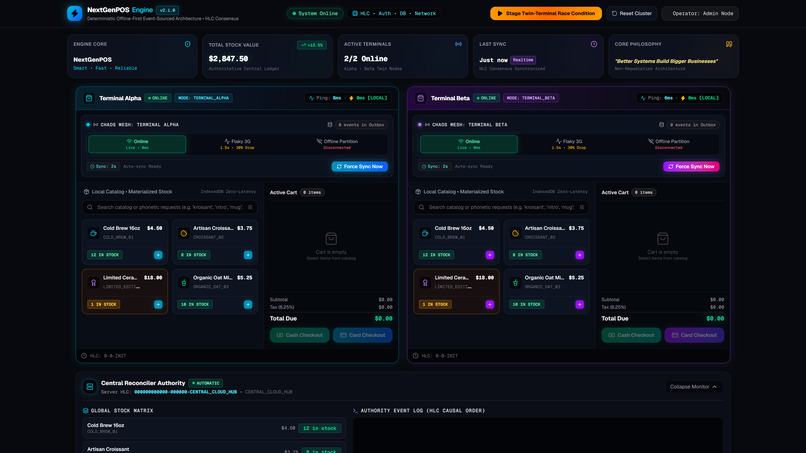Image resolution: width=806 pixels, height=453 pixels.
Task: Add Cold Brew 16oz in Terminal Beta
Action: [489, 255]
